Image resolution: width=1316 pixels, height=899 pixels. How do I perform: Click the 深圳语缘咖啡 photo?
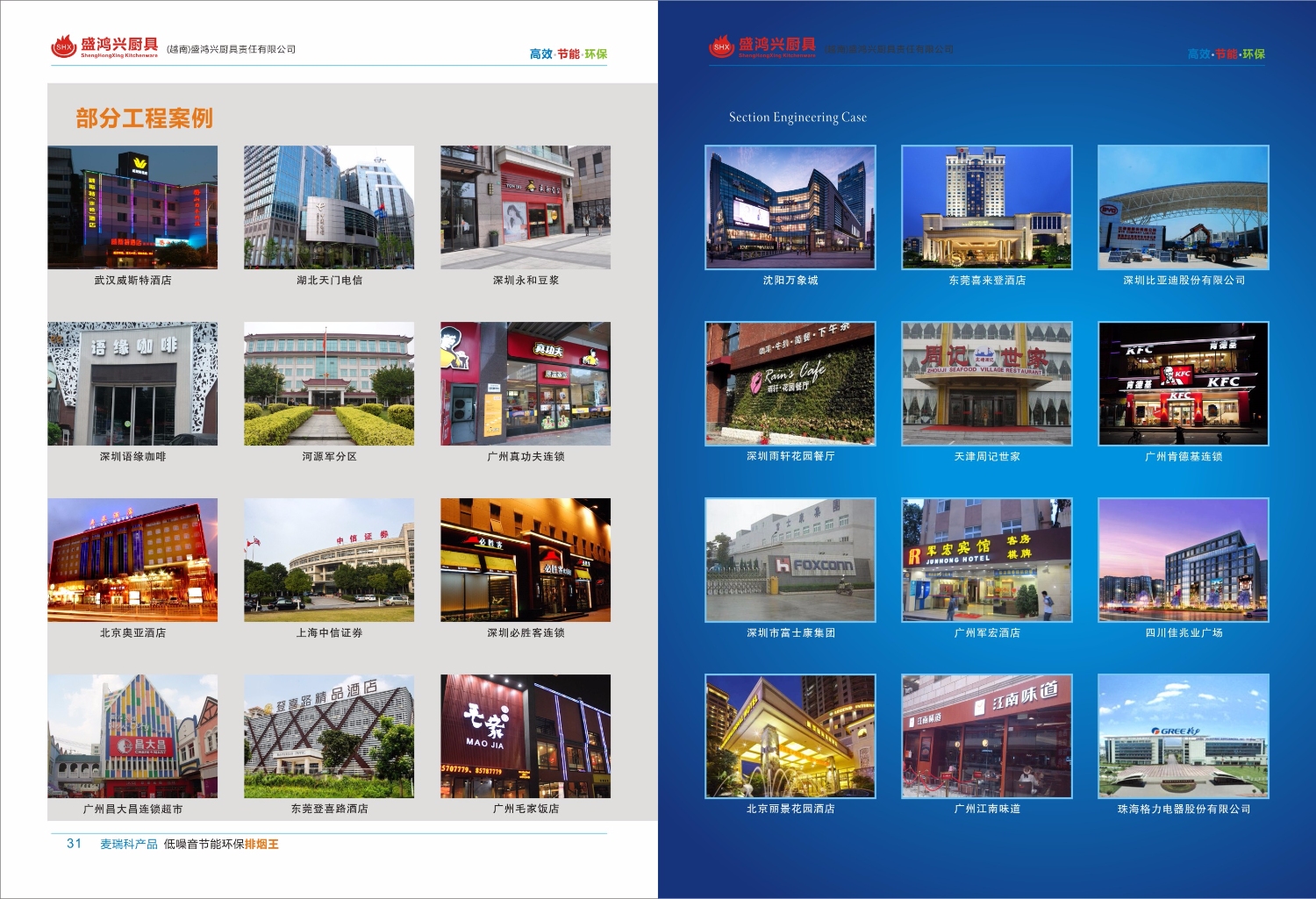point(132,383)
